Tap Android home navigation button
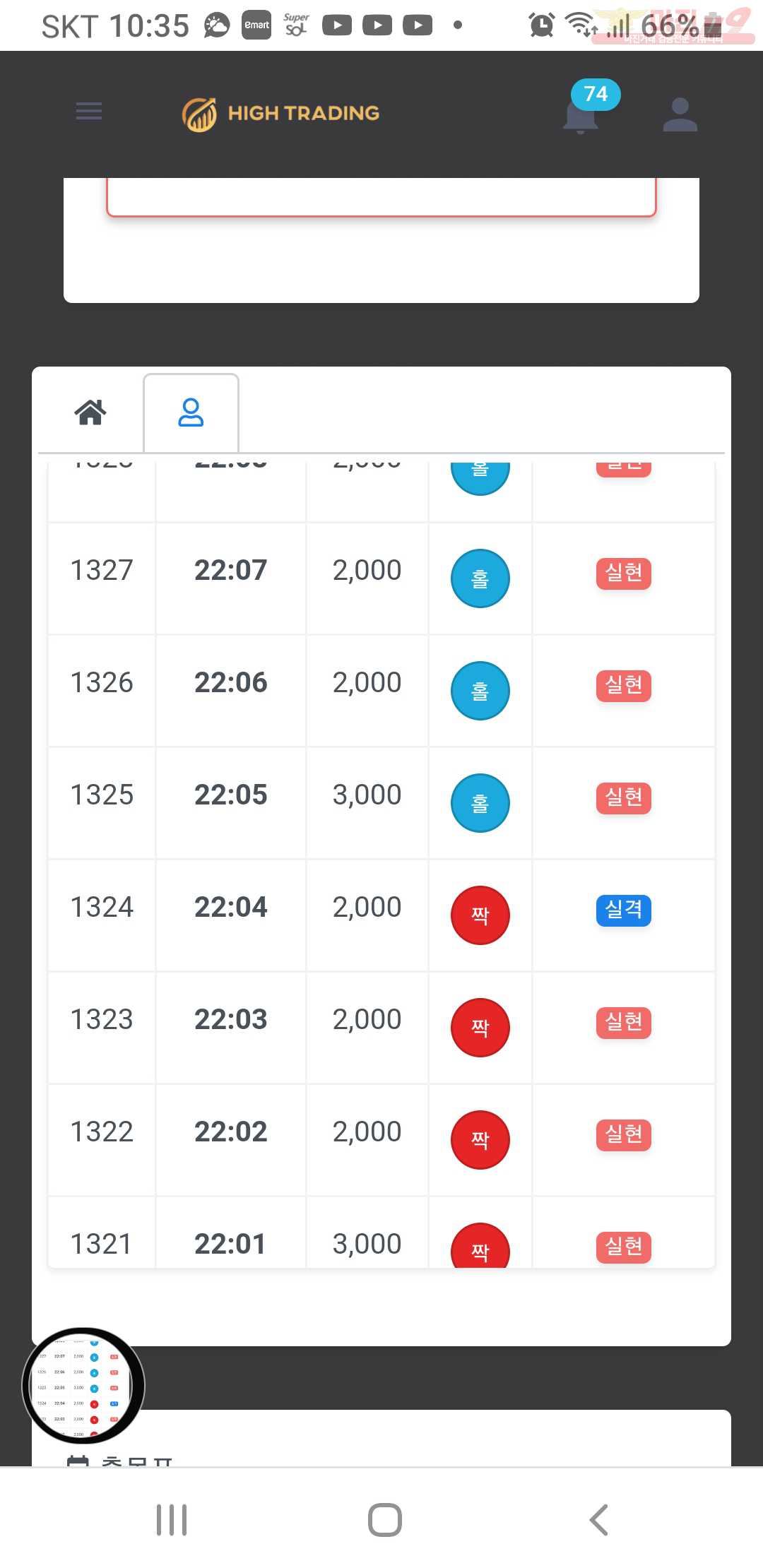 coord(385,1520)
